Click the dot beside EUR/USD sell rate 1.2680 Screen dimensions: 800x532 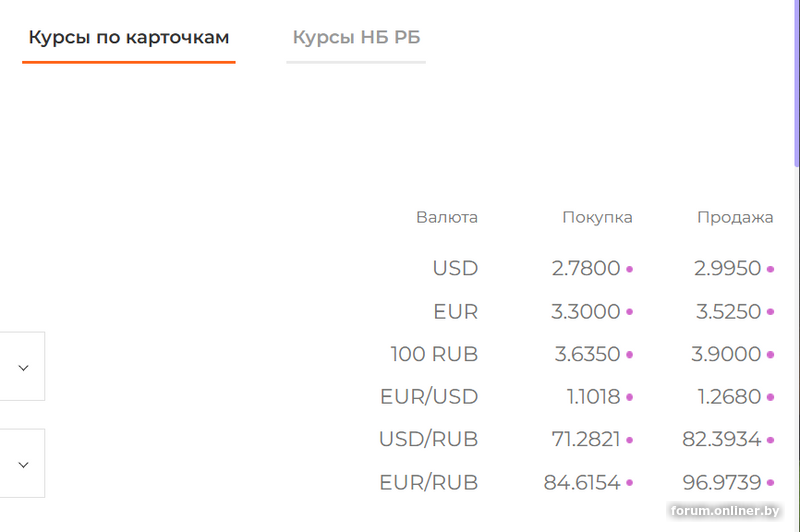(x=771, y=398)
